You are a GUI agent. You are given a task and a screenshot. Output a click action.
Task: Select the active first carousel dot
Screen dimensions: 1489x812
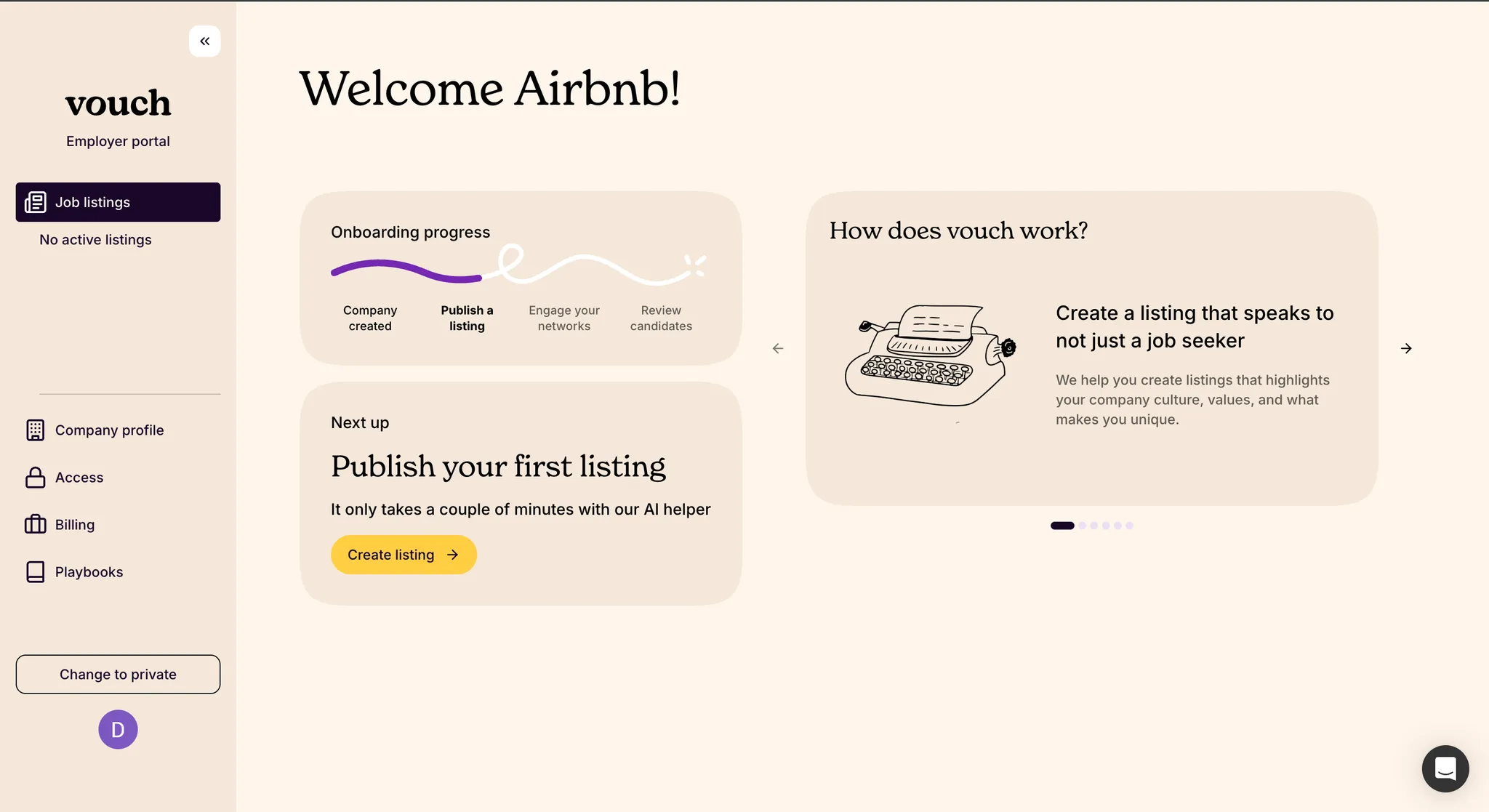1062,526
